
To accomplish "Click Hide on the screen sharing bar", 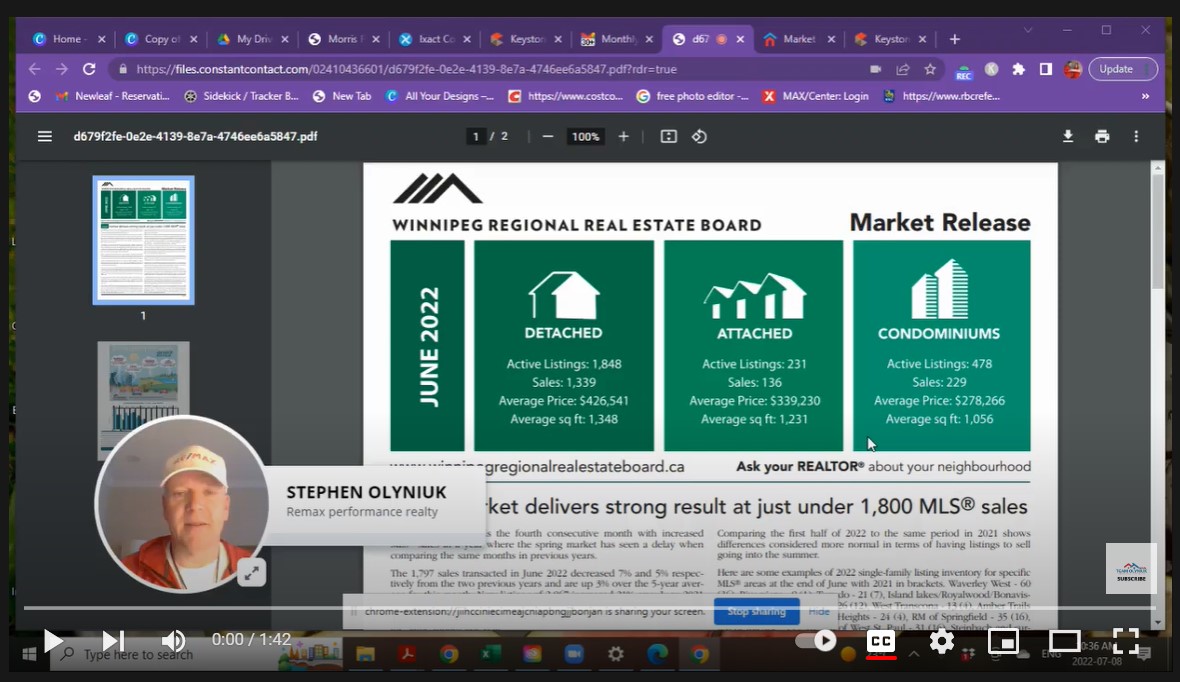I will tap(819, 611).
